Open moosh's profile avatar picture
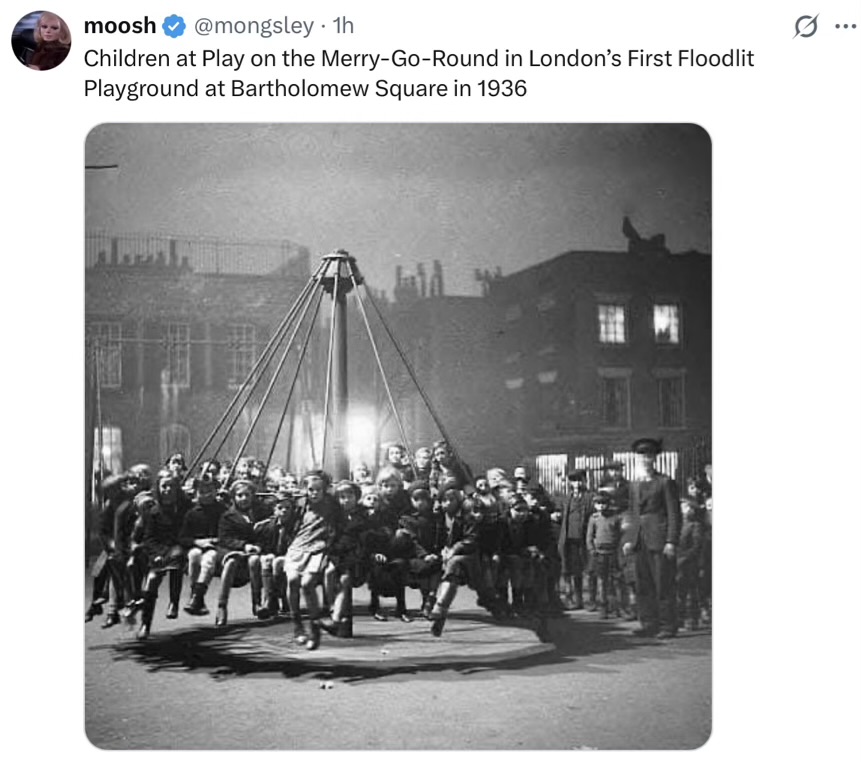This screenshot has height=762, width=861. click(x=41, y=41)
